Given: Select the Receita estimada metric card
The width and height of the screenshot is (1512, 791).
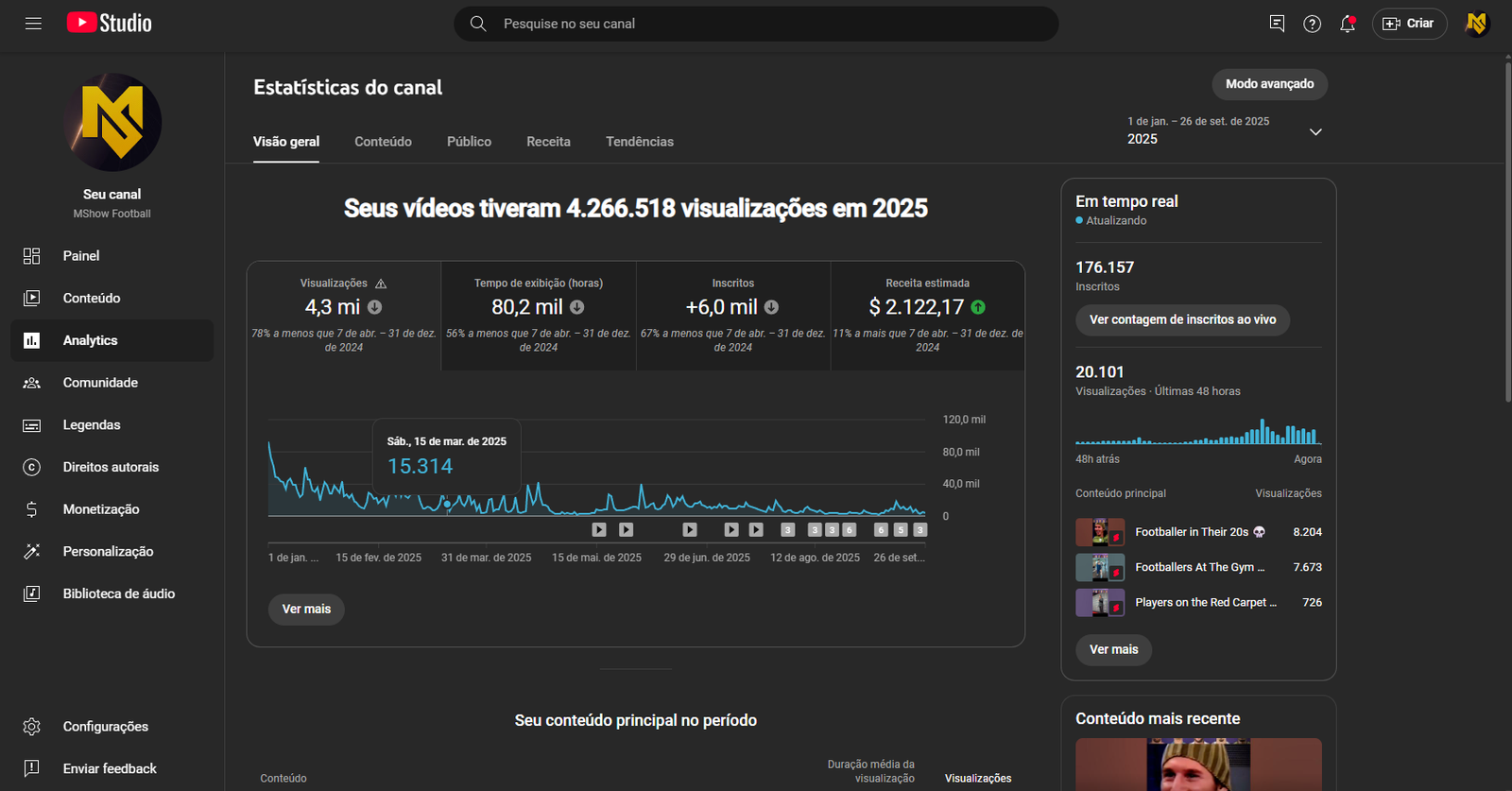Looking at the screenshot, I should pos(927,316).
